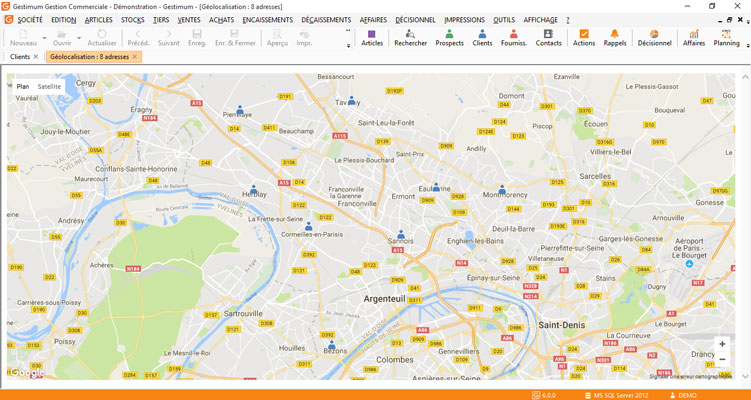Open the AFFICHAGE menu

(540, 20)
